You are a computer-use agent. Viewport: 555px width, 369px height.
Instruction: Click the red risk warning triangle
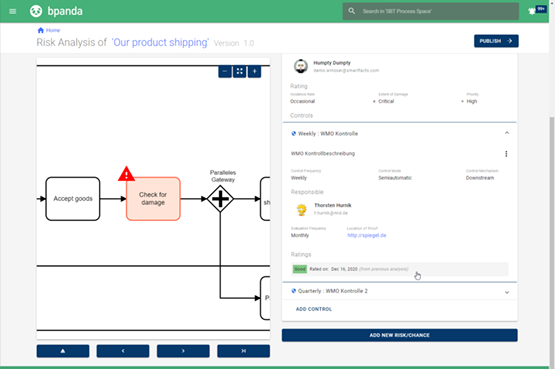pos(126,174)
